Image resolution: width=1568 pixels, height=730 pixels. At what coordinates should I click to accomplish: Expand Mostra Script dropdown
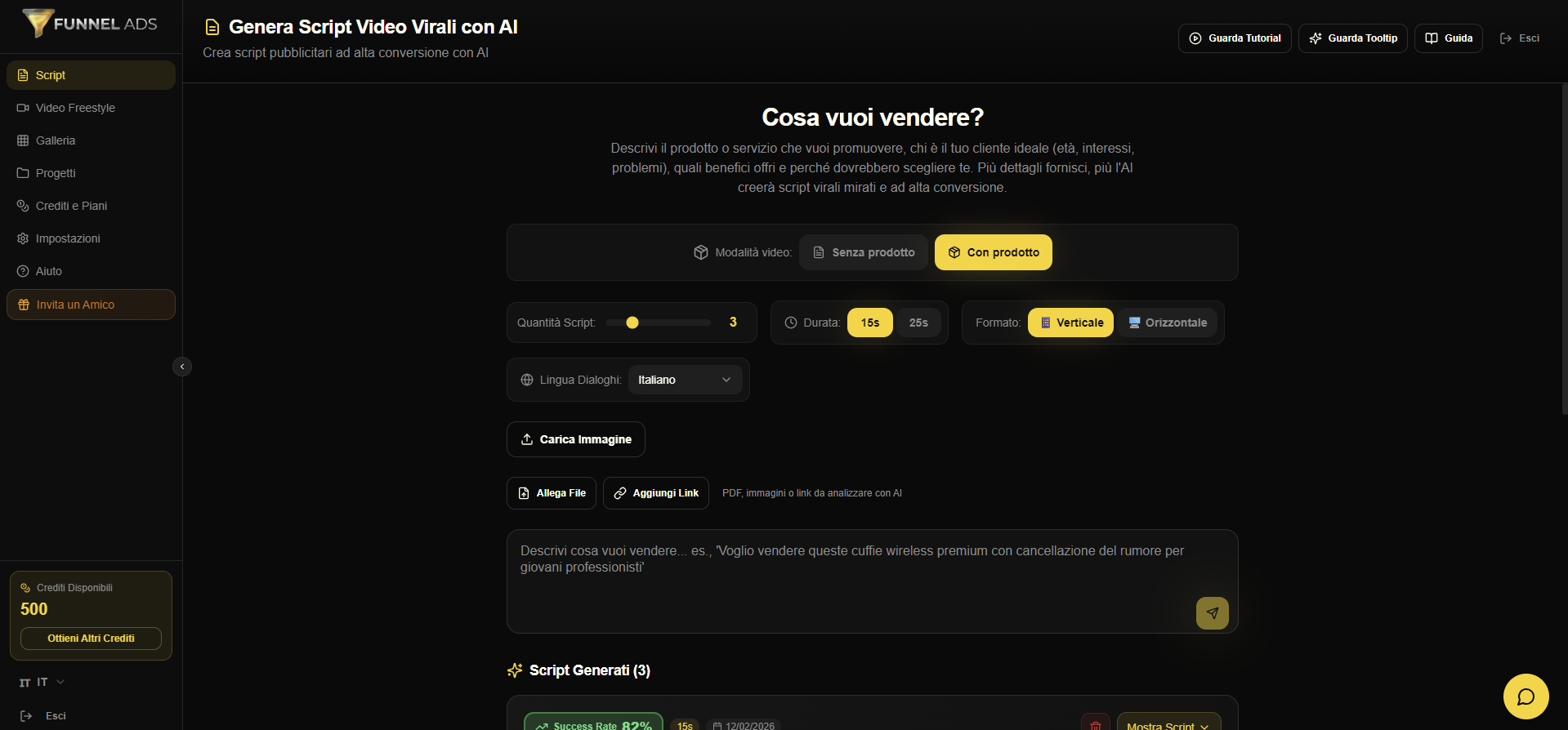coord(1169,724)
